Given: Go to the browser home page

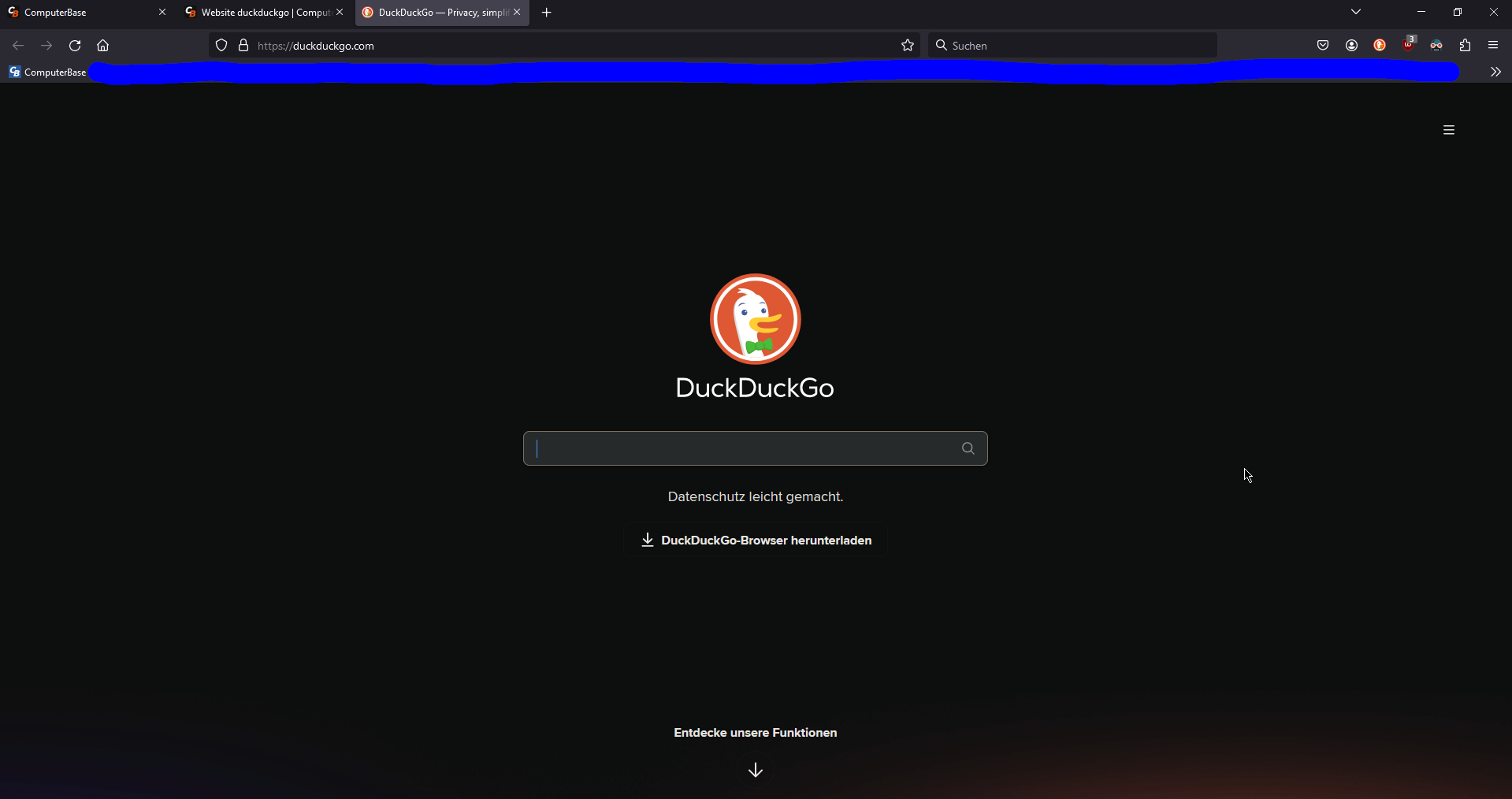Looking at the screenshot, I should coord(103,46).
